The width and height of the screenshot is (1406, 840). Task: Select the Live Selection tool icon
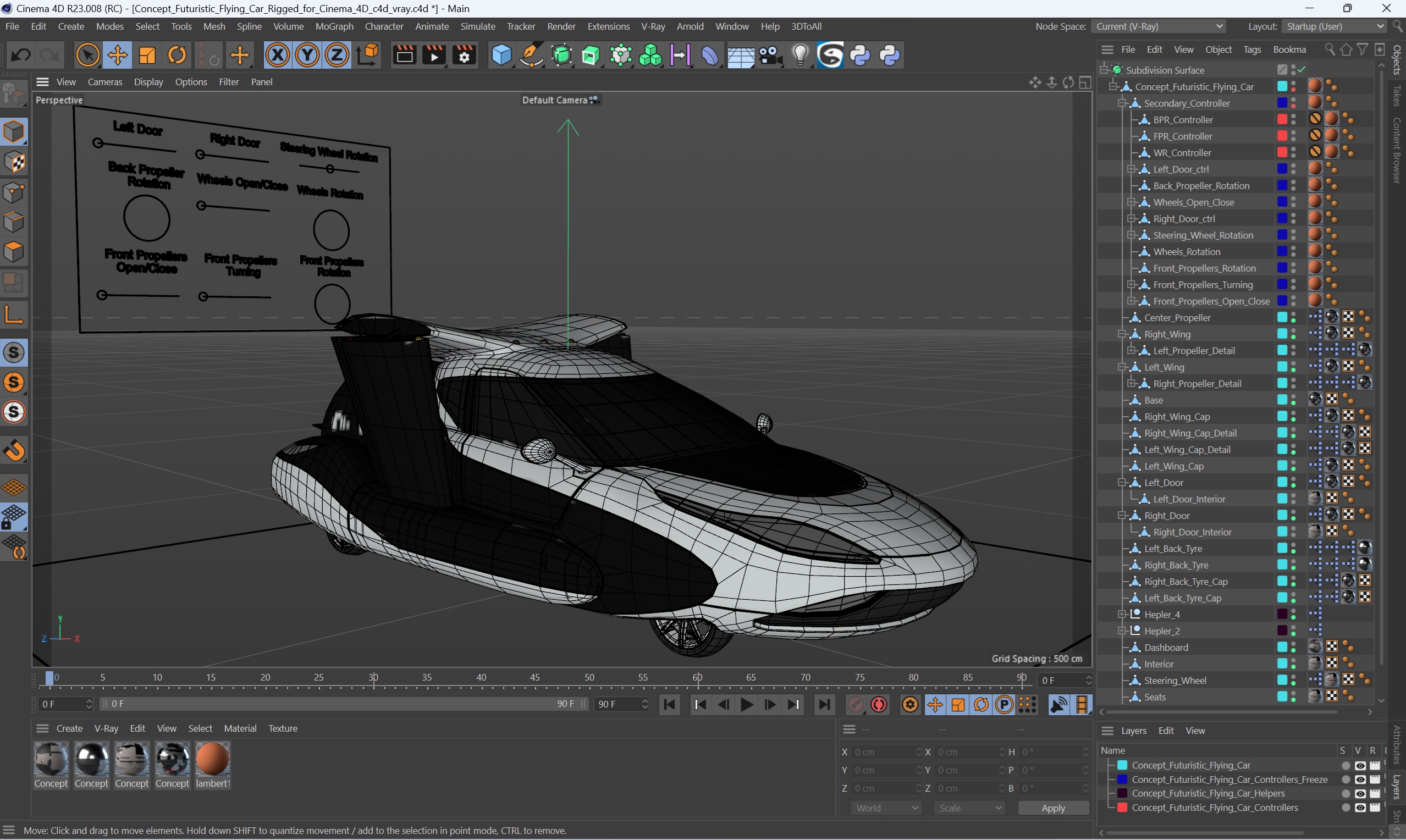87,55
